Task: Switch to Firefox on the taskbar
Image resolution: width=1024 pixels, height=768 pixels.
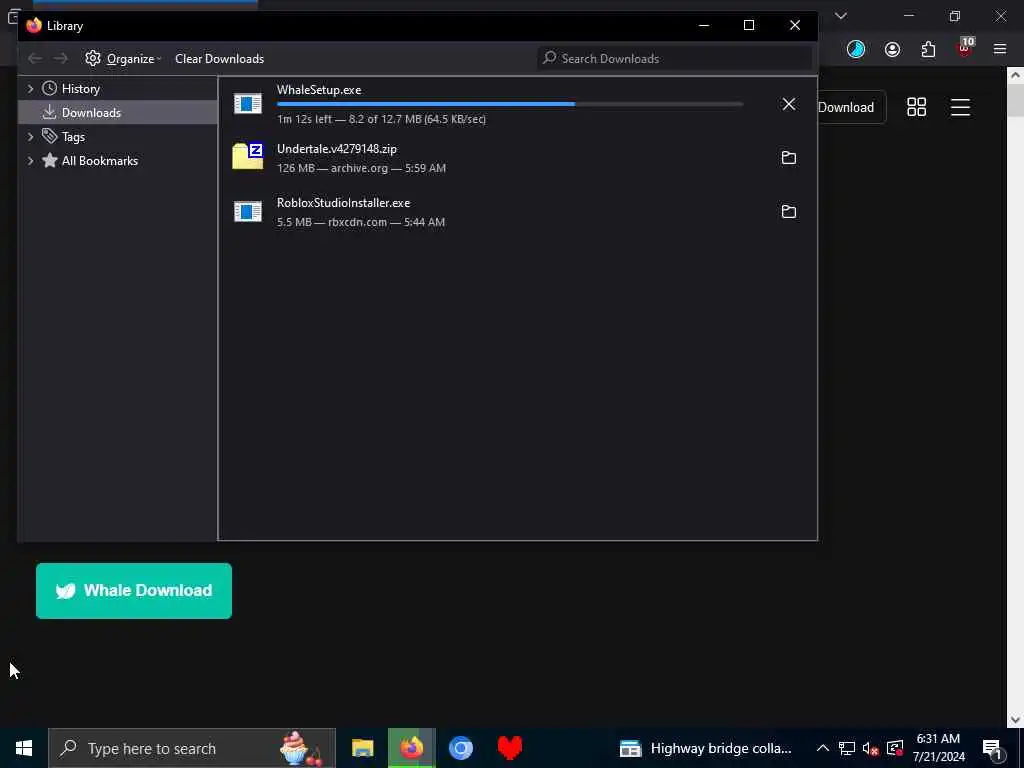Action: tap(411, 748)
